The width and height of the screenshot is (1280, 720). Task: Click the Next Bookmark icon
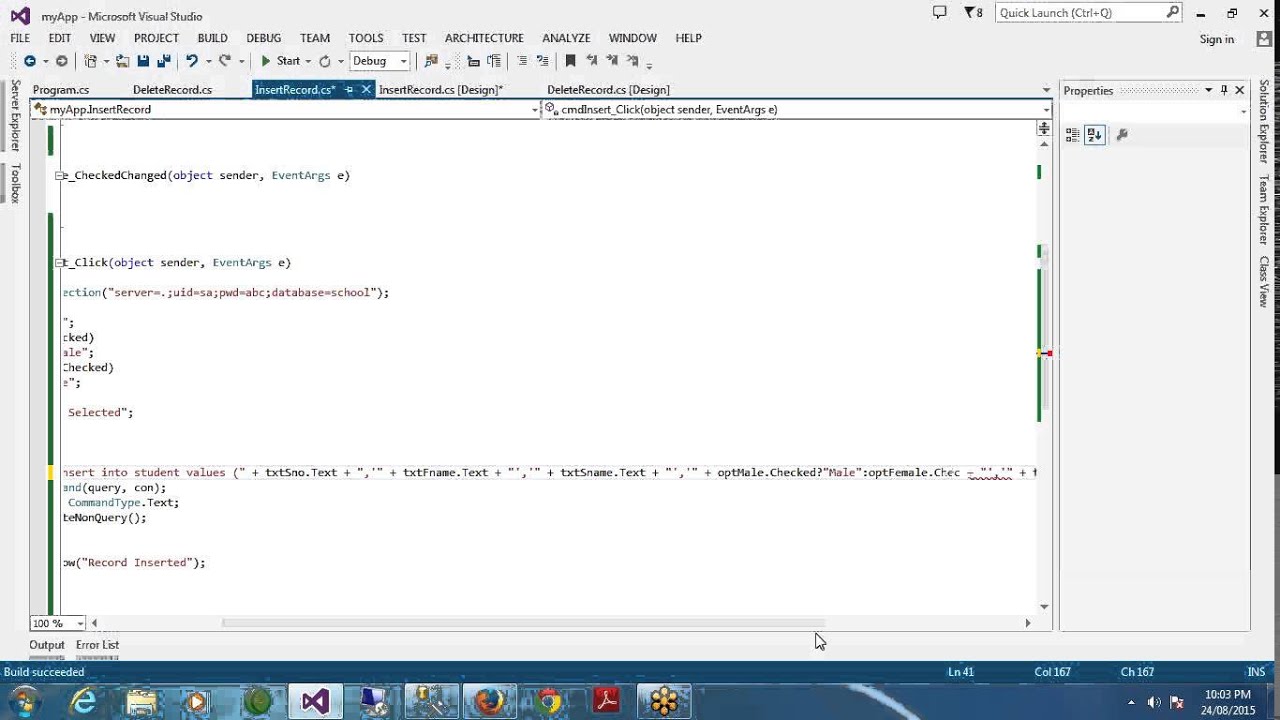pyautogui.click(x=612, y=61)
